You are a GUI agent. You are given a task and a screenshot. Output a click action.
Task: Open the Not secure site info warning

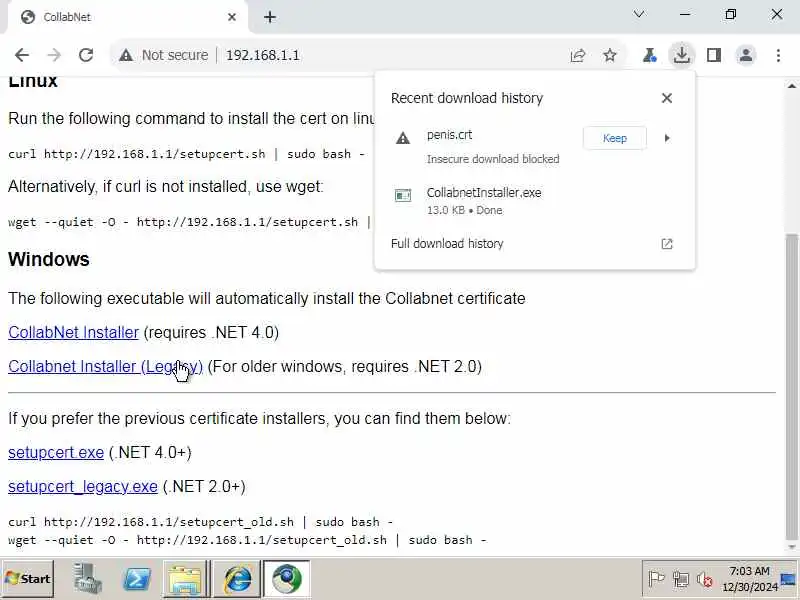(x=164, y=55)
